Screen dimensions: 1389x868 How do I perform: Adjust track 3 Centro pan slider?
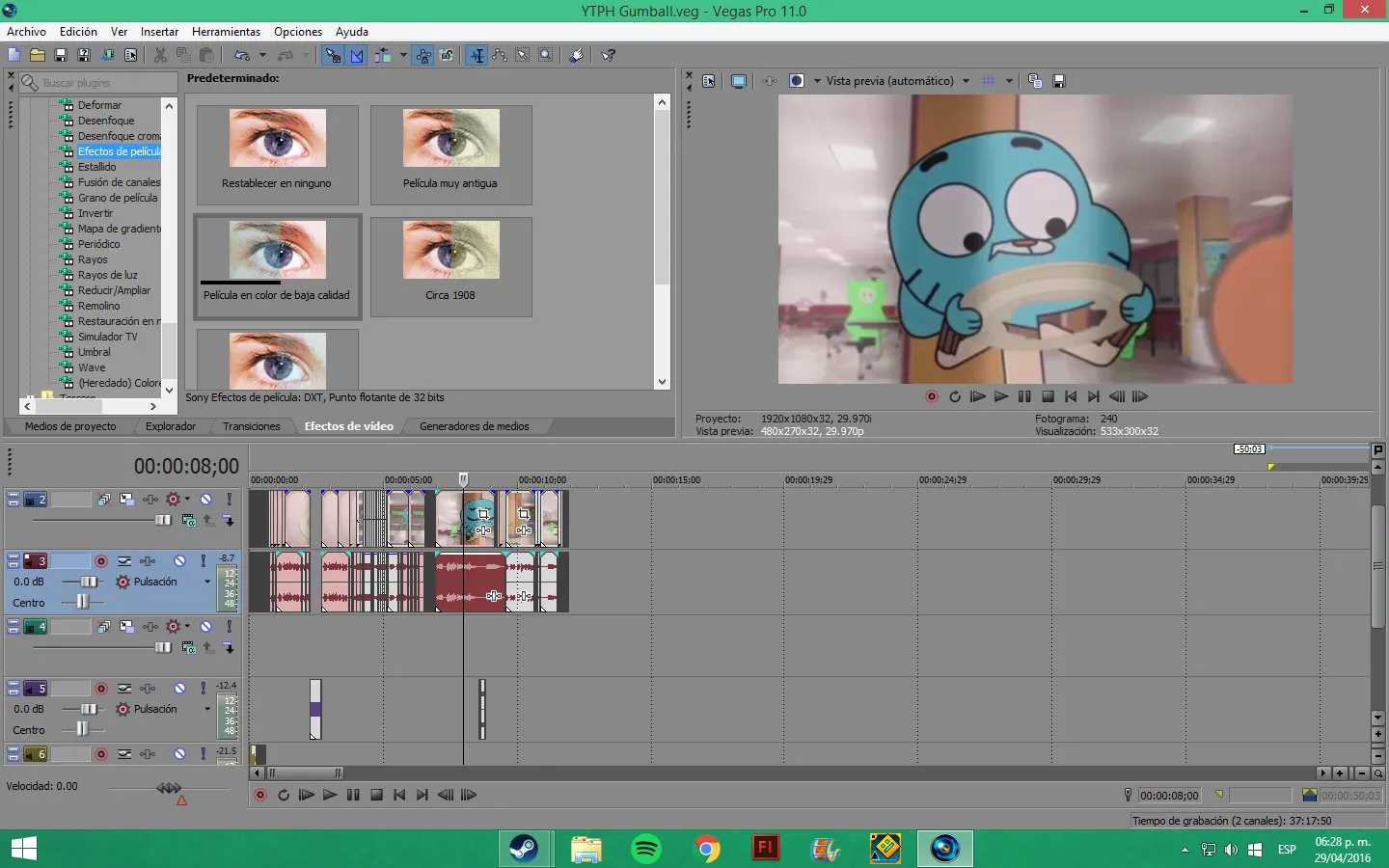[x=83, y=602]
